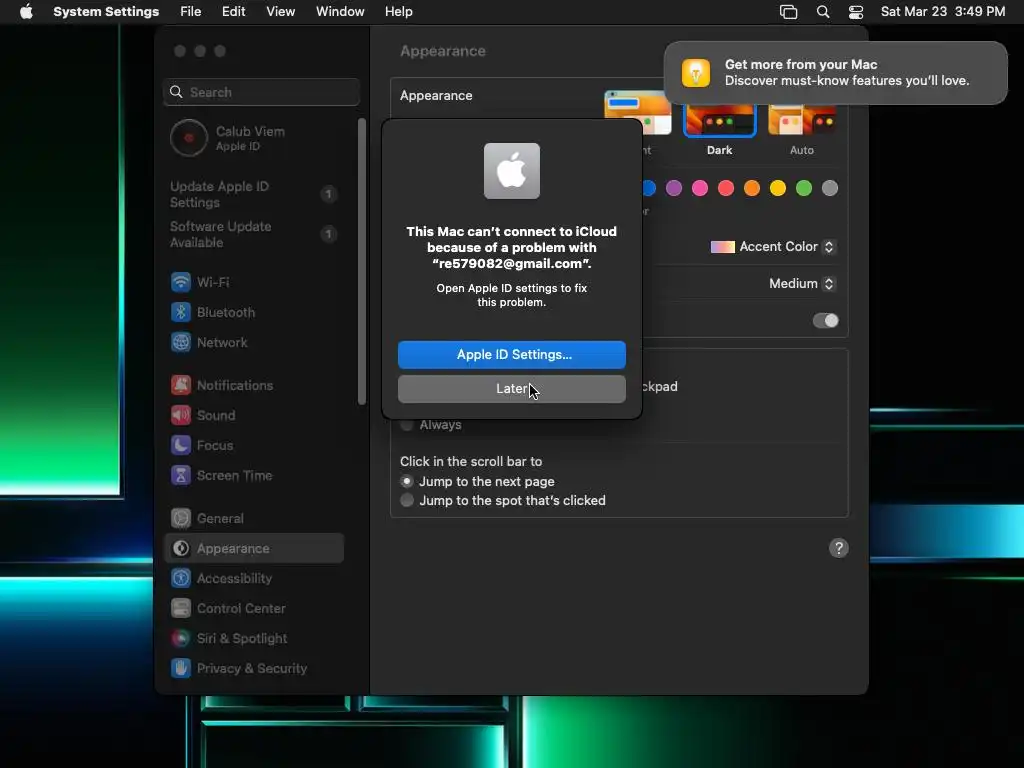Click the Apple ID Settings button
Viewport: 1024px width, 768px height.
[511, 355]
